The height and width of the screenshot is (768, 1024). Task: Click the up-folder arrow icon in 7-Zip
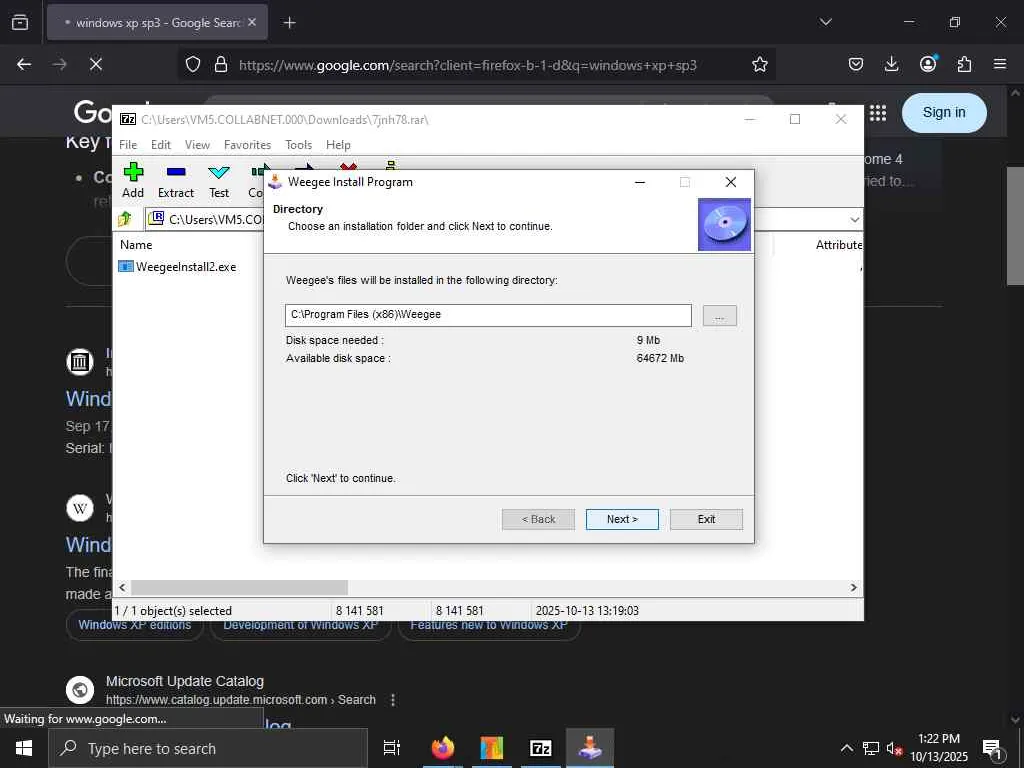[125, 219]
